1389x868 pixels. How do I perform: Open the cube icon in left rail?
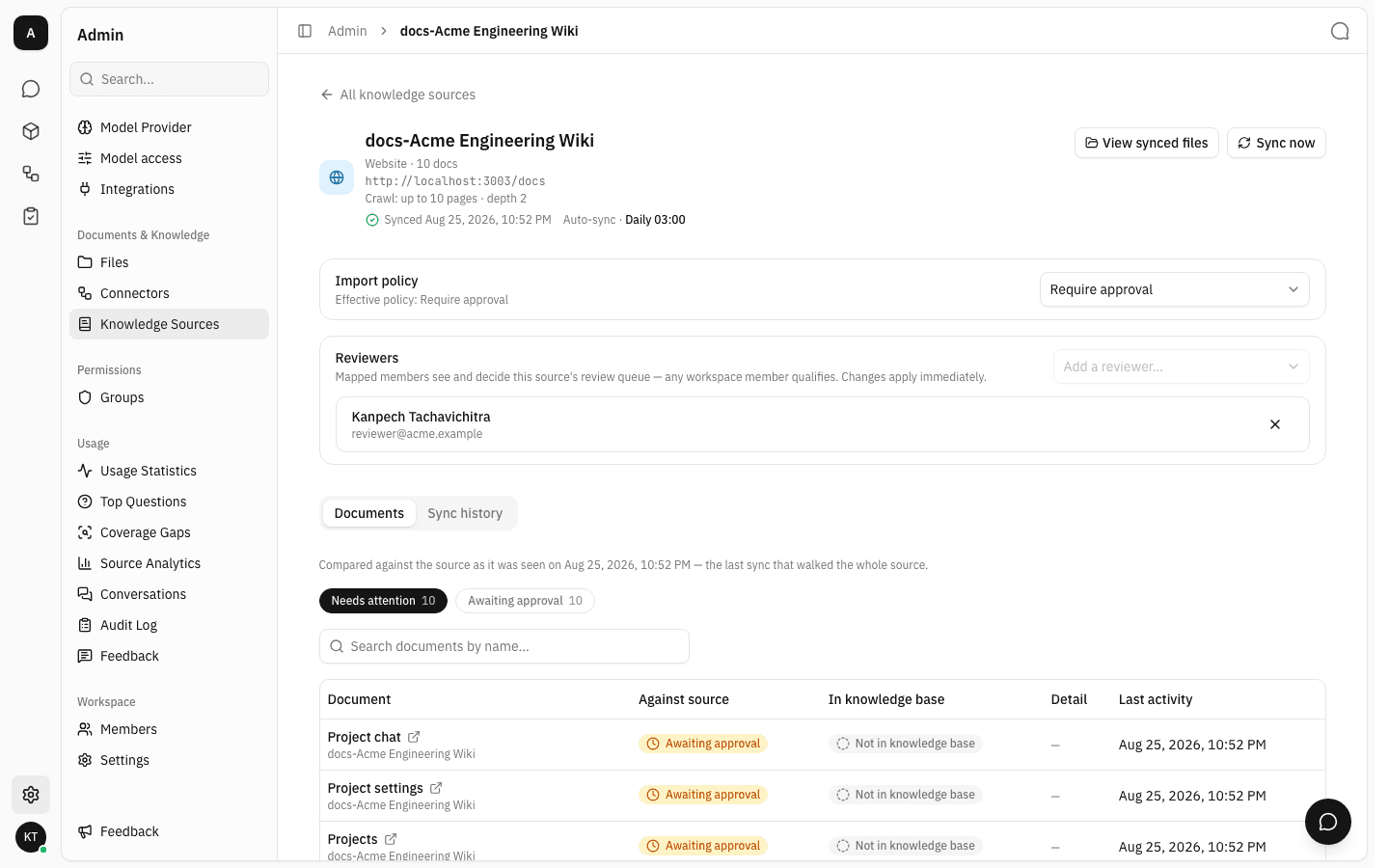31,131
